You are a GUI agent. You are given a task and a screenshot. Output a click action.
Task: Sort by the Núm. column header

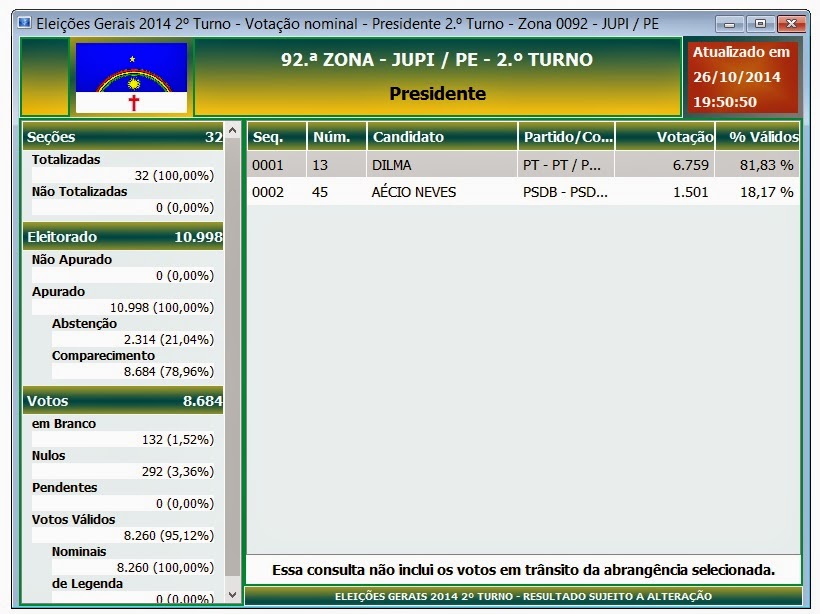tap(337, 137)
